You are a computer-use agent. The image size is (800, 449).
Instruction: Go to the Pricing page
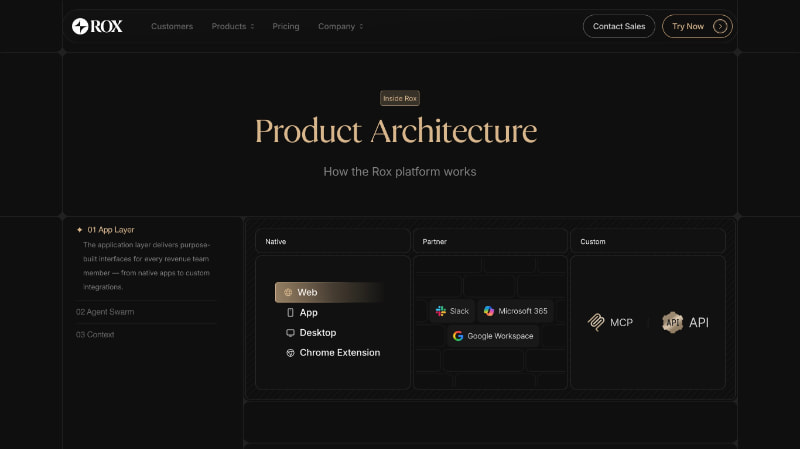coord(286,27)
